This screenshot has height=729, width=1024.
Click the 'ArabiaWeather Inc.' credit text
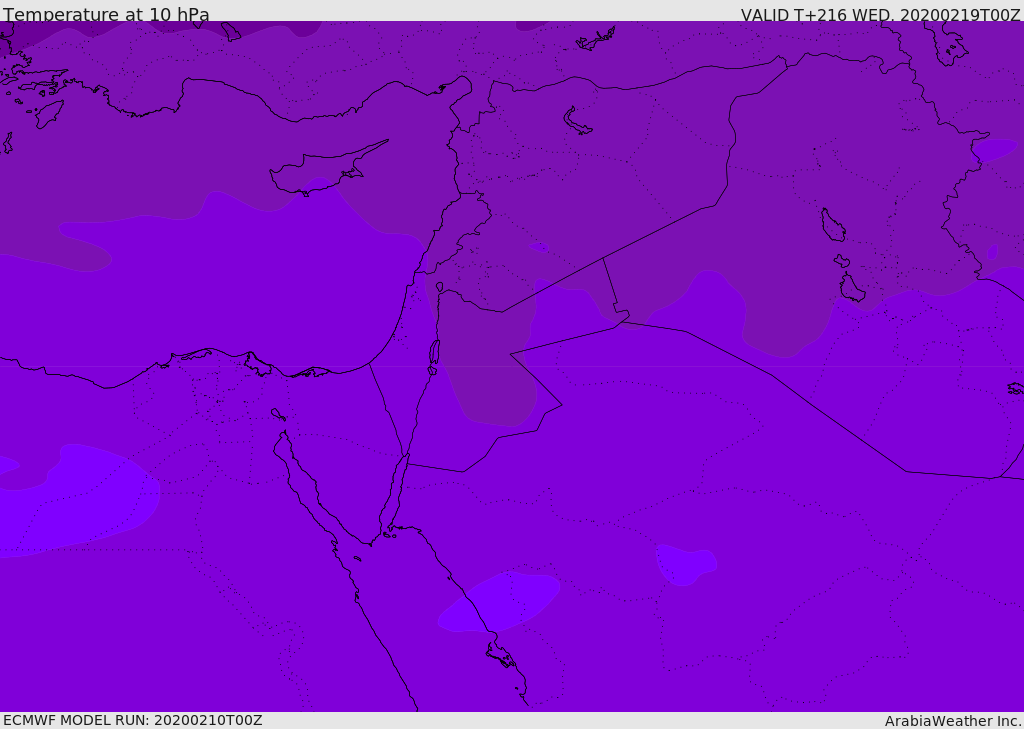(953, 721)
